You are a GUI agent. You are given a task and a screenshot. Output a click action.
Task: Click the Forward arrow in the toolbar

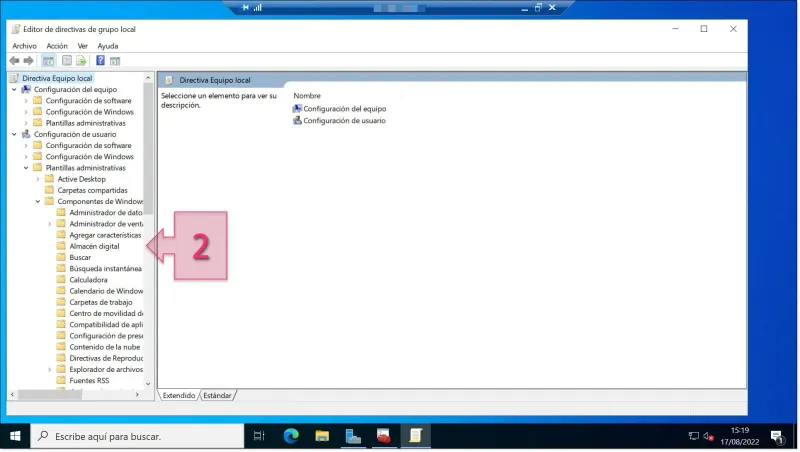tap(29, 61)
